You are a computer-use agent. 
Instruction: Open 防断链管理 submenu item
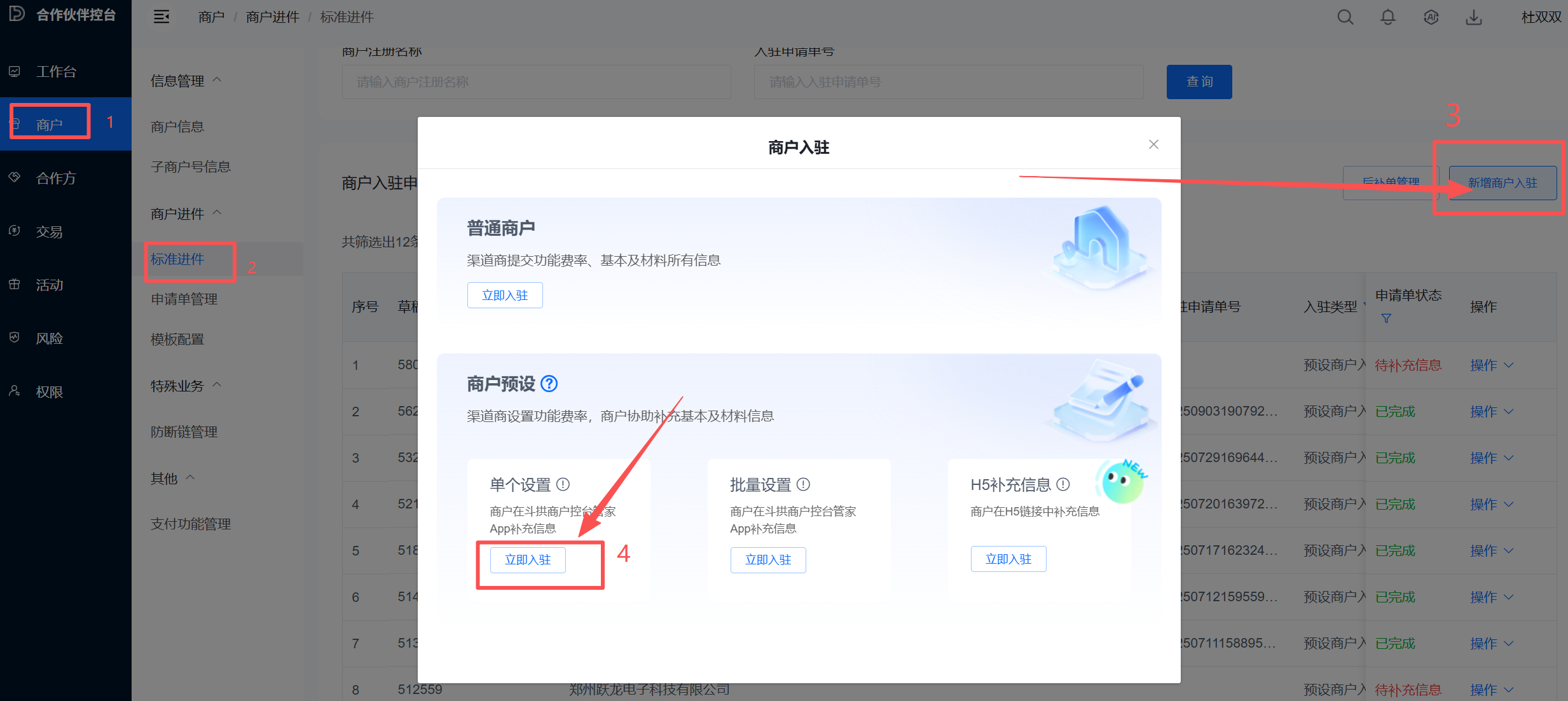click(x=184, y=432)
